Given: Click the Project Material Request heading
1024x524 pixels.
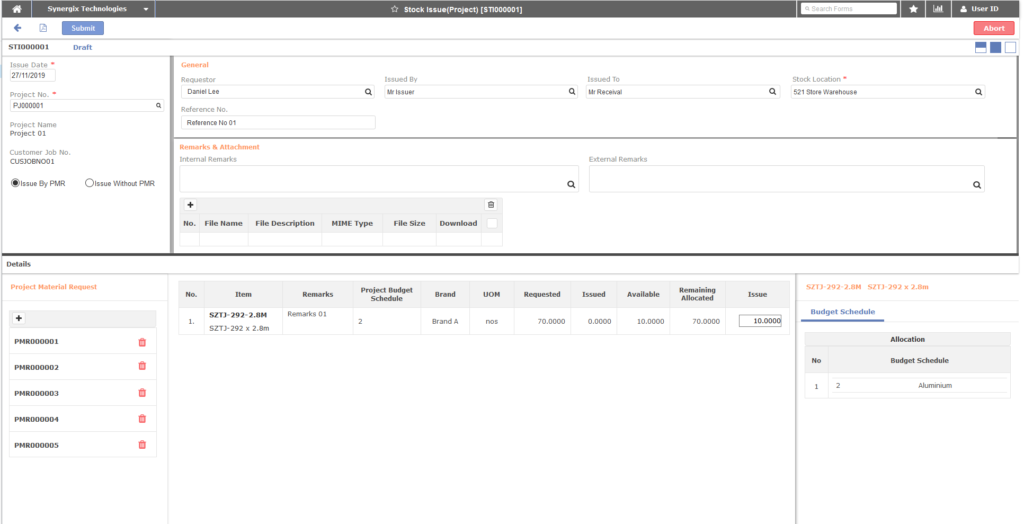Looking at the screenshot, I should pos(54,287).
